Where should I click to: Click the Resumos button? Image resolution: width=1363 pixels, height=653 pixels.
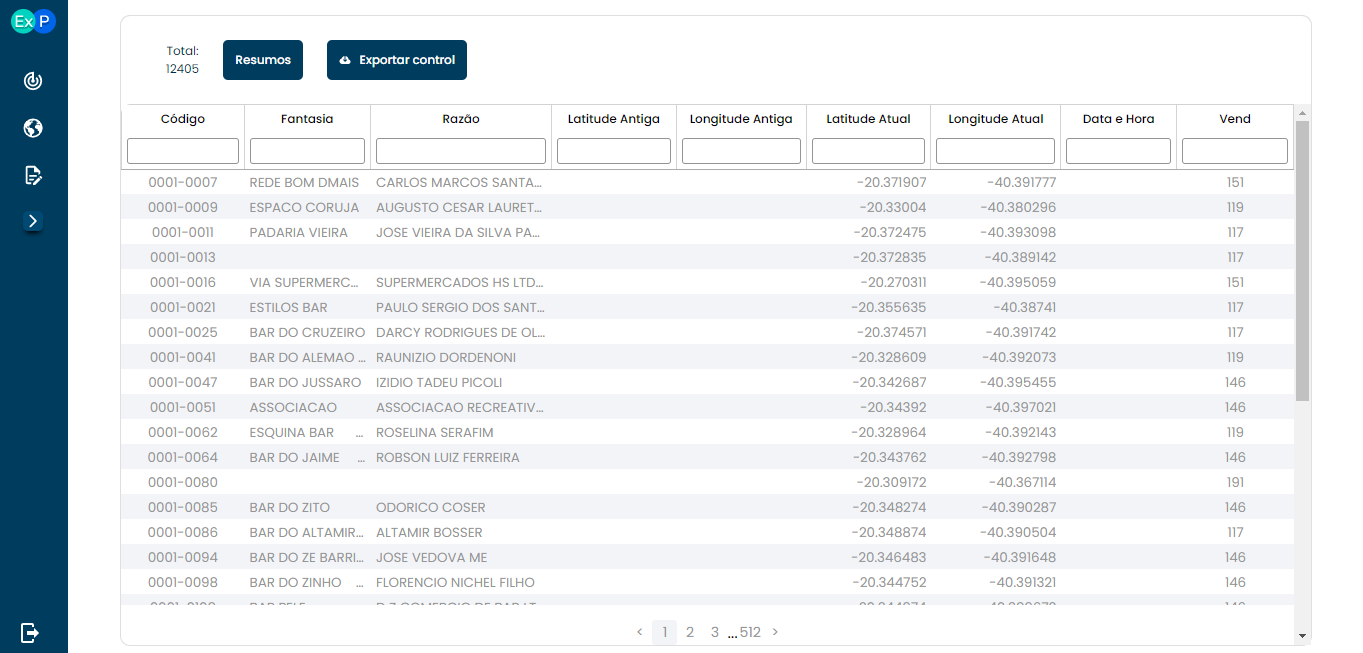click(x=263, y=60)
